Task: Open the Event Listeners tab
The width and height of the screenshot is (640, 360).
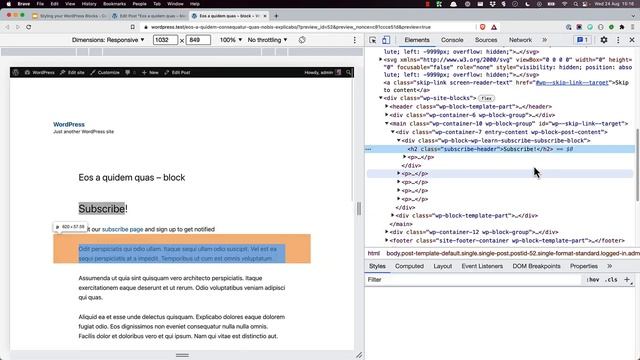Action: [482, 266]
